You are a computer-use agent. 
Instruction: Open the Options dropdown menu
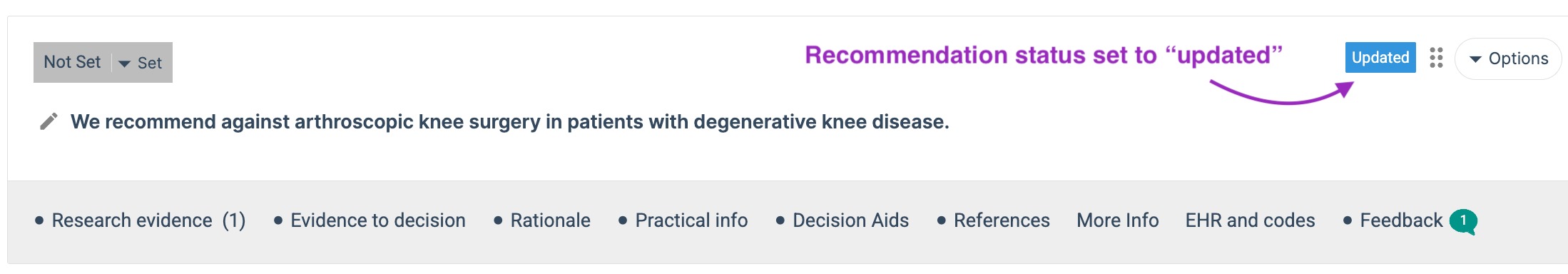(x=1508, y=59)
